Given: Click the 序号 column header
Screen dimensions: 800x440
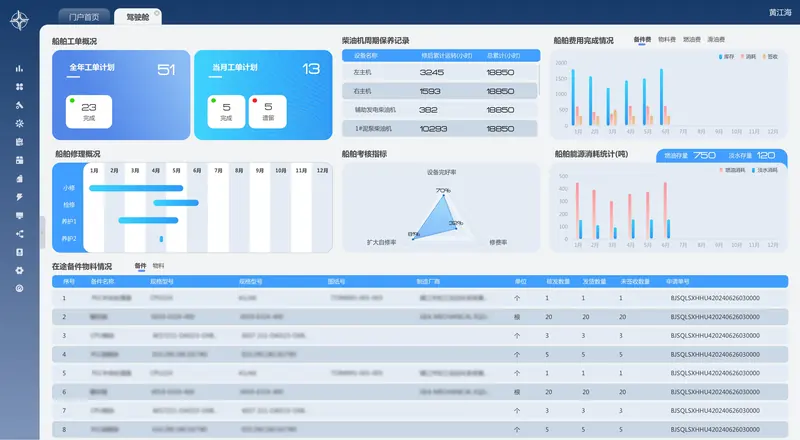Looking at the screenshot, I should [69, 281].
